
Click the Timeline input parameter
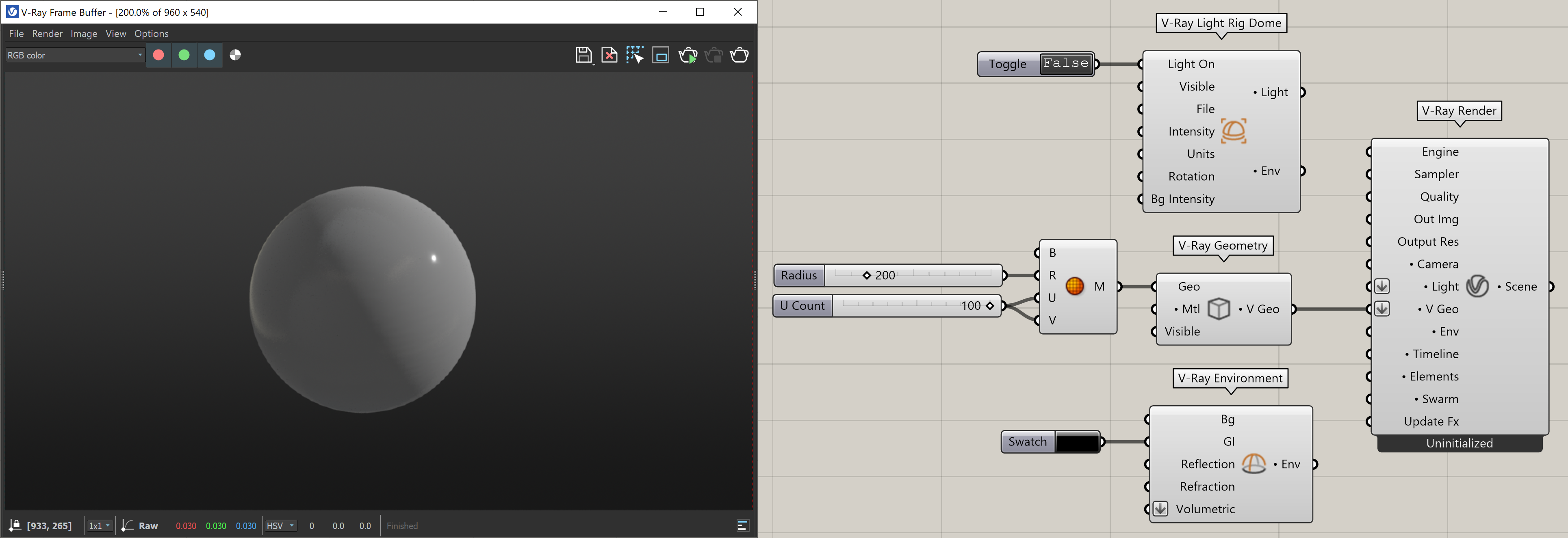point(1431,354)
